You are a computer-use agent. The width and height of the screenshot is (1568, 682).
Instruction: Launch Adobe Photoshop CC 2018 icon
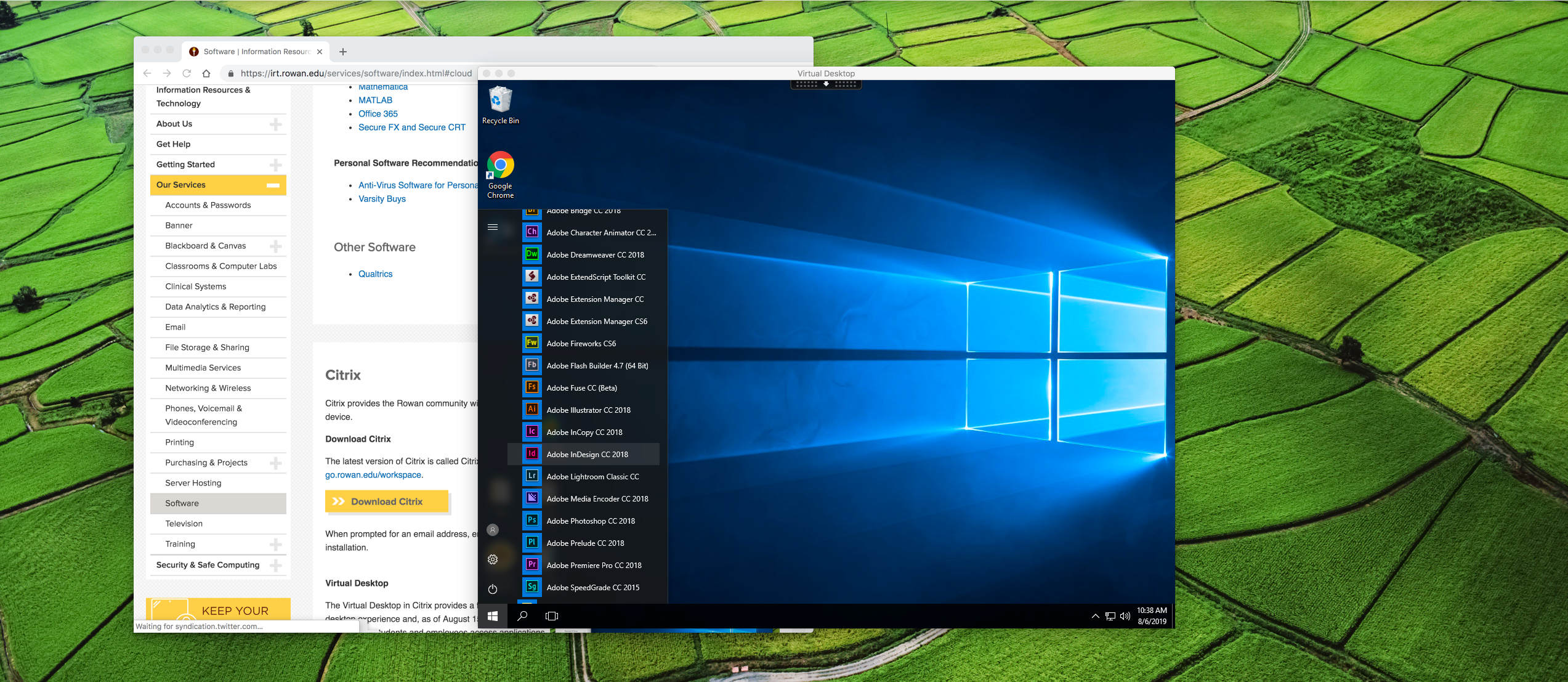[531, 521]
